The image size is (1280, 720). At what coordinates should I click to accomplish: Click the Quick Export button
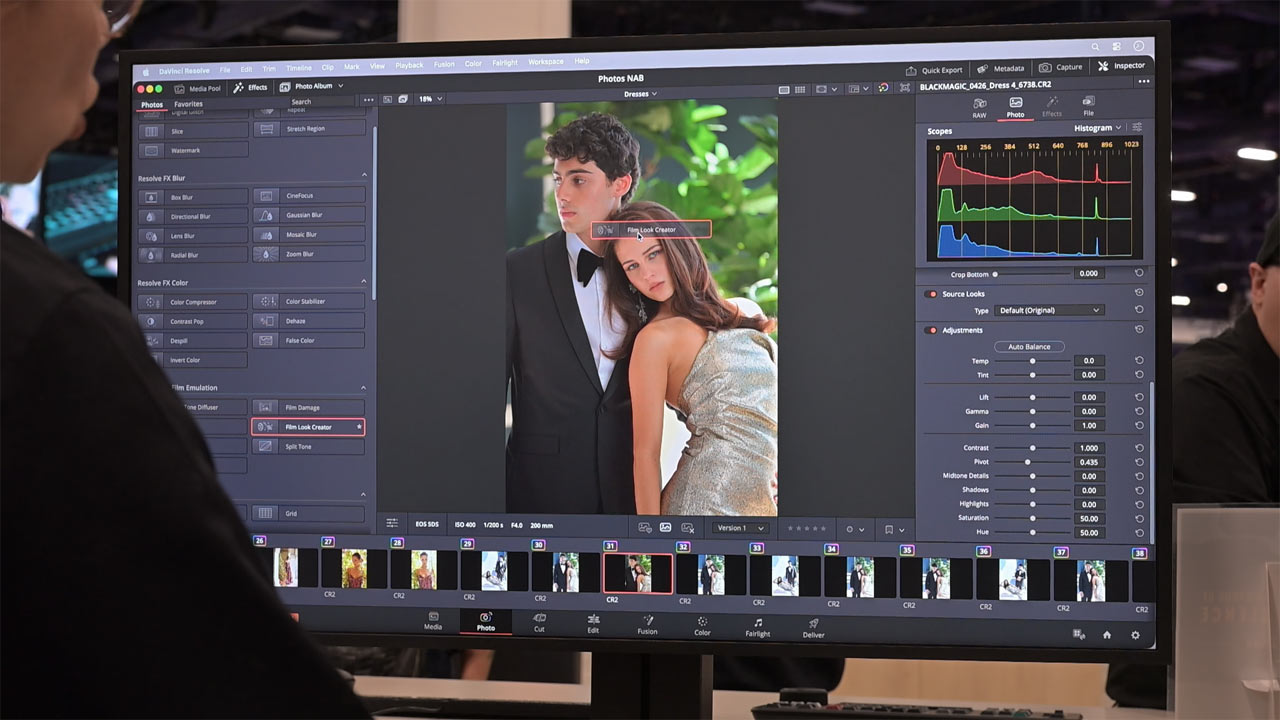point(934,70)
